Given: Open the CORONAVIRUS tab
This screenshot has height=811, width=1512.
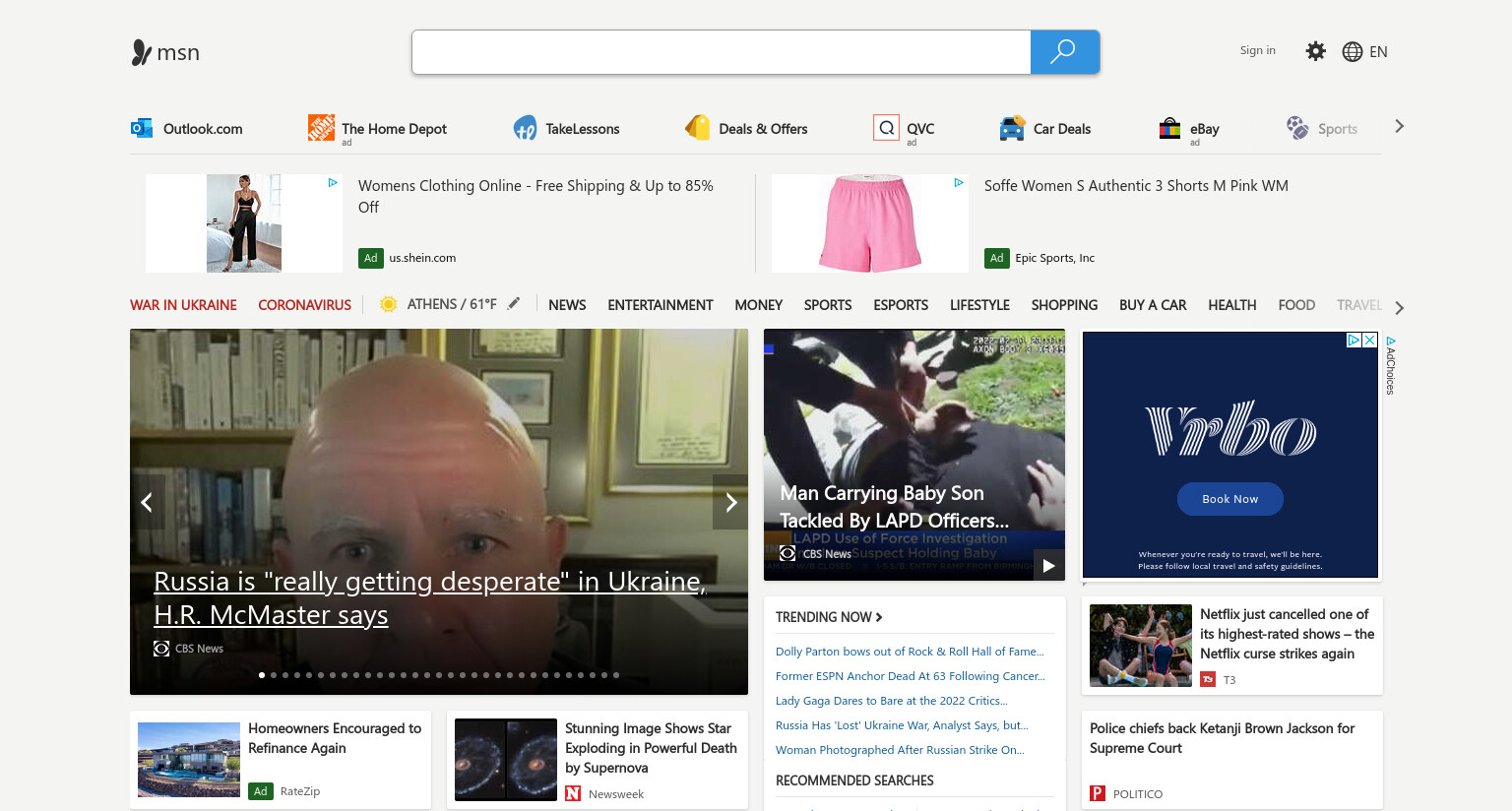Looking at the screenshot, I should click(304, 305).
